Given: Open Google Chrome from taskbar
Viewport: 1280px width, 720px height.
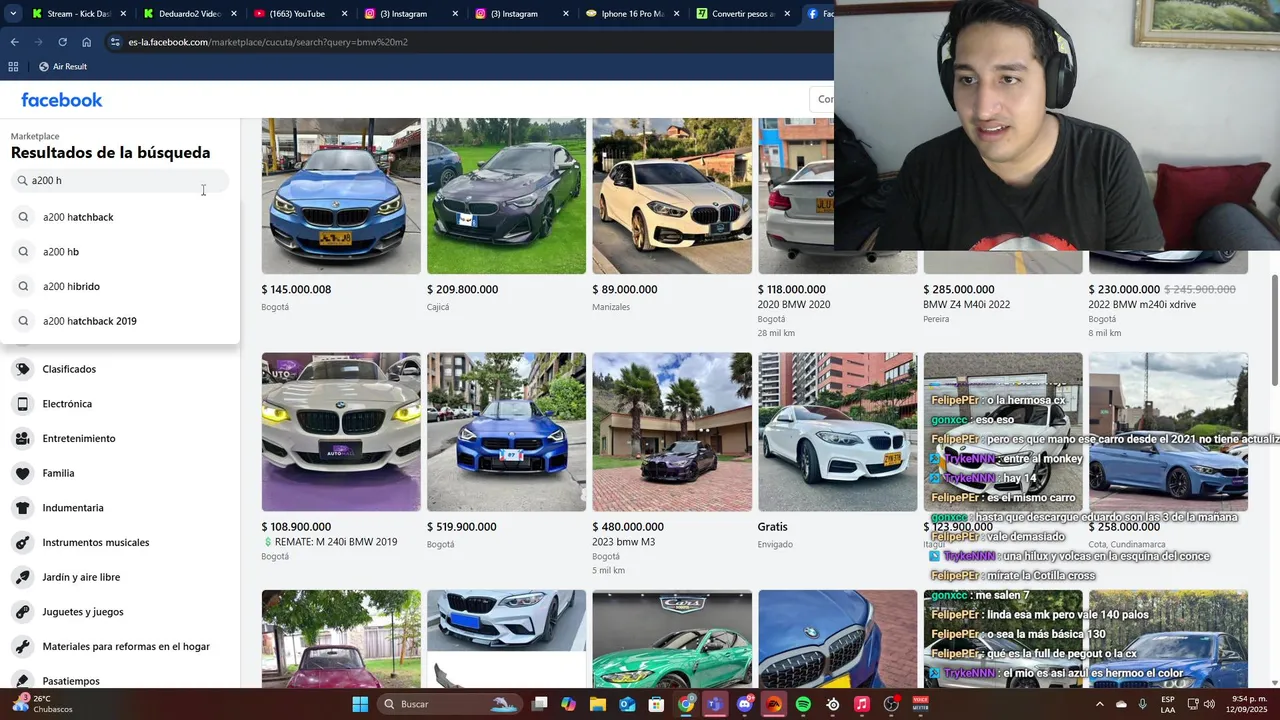Looking at the screenshot, I should point(686,704).
